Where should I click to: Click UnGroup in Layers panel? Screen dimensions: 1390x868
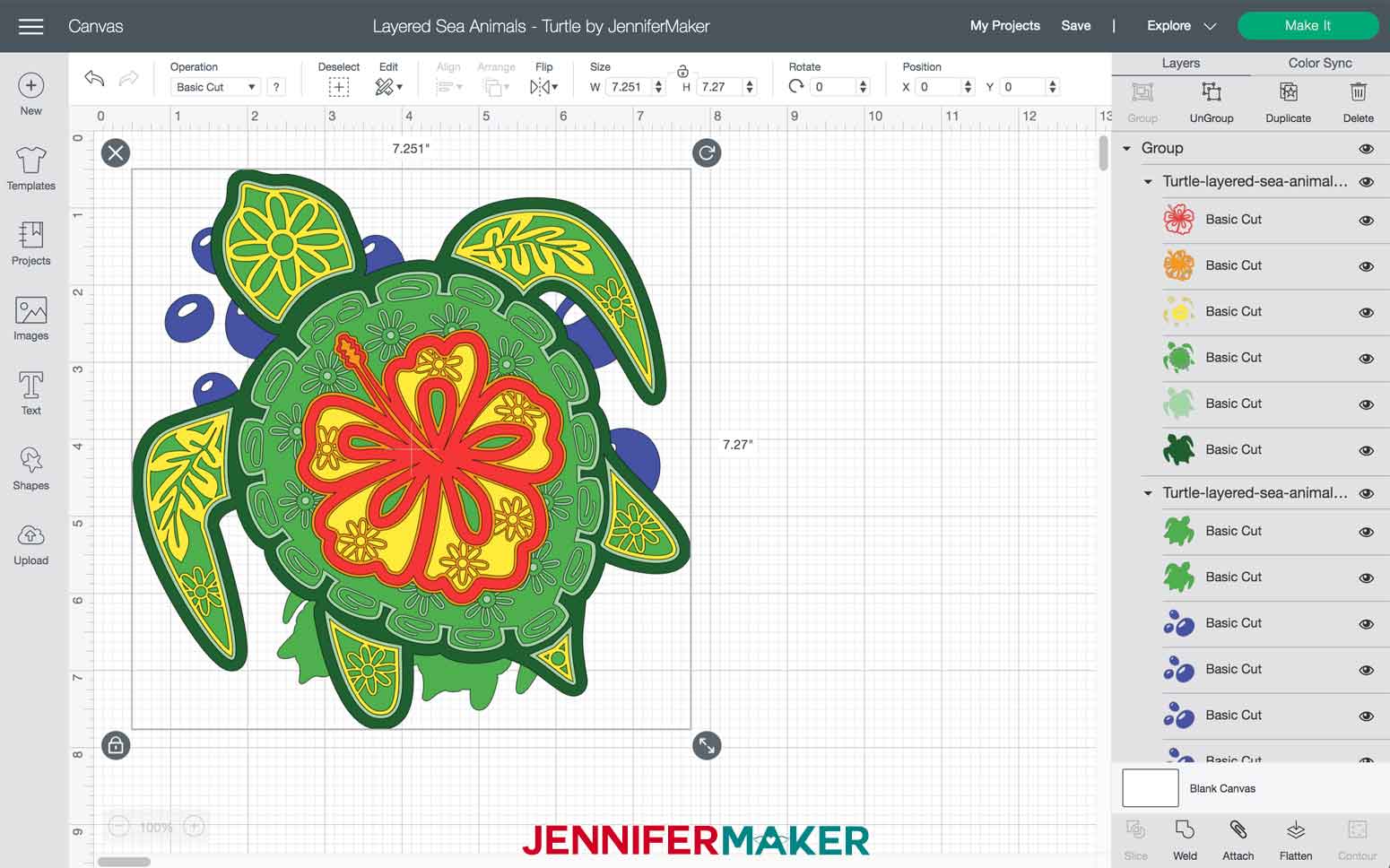[1211, 103]
